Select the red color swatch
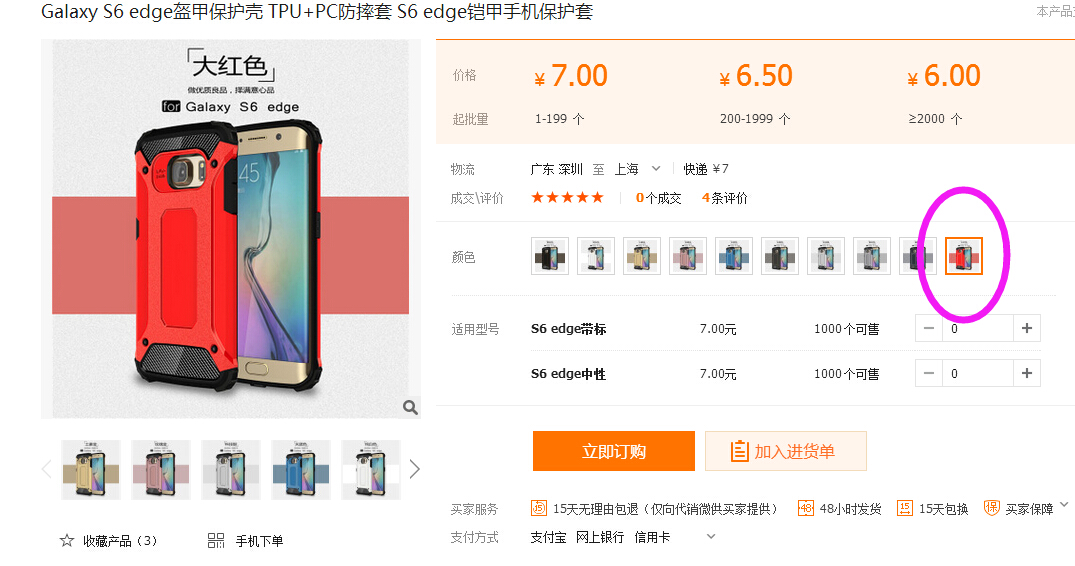1075x566 pixels. tap(963, 256)
